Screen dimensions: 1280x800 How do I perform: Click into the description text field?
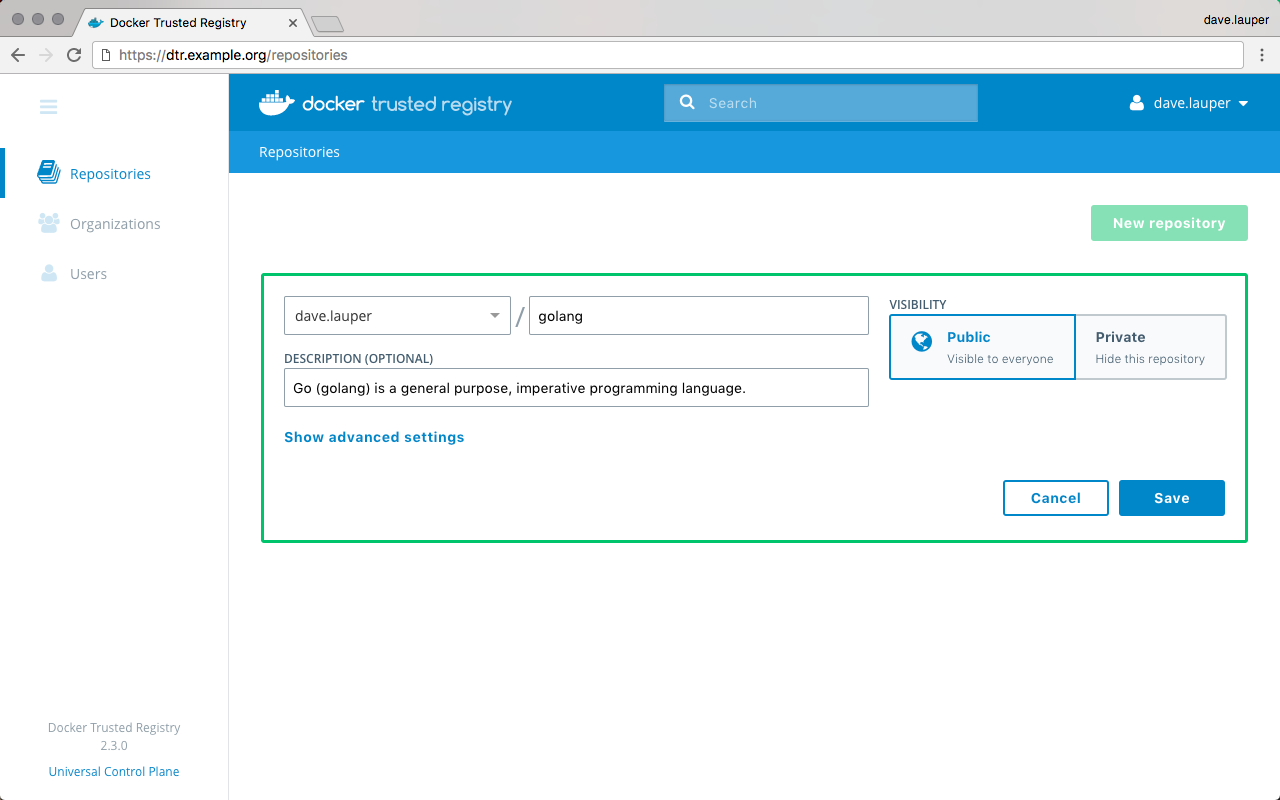click(576, 388)
